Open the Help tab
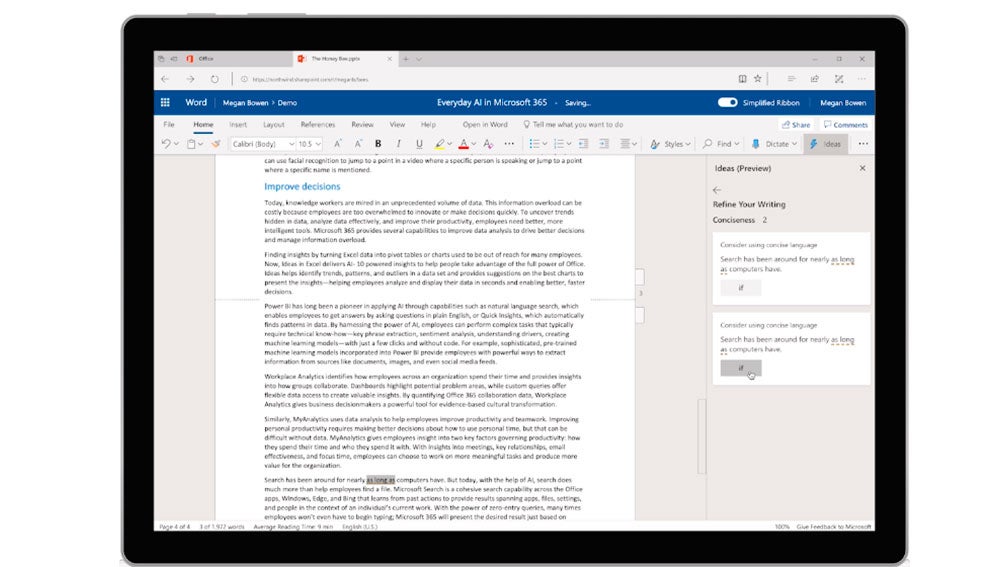 pyautogui.click(x=429, y=124)
